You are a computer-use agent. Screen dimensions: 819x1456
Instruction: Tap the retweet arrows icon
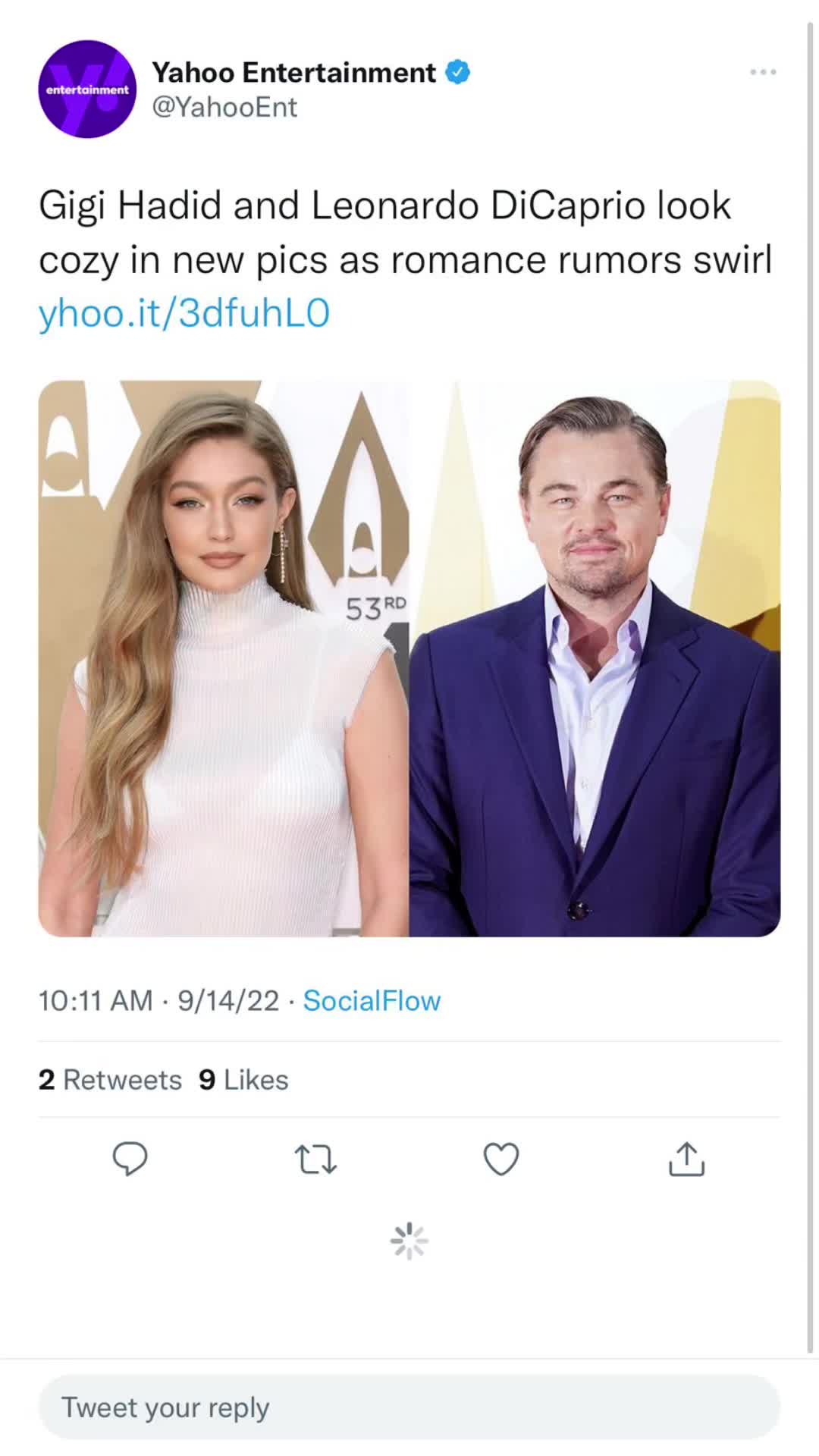click(315, 1159)
